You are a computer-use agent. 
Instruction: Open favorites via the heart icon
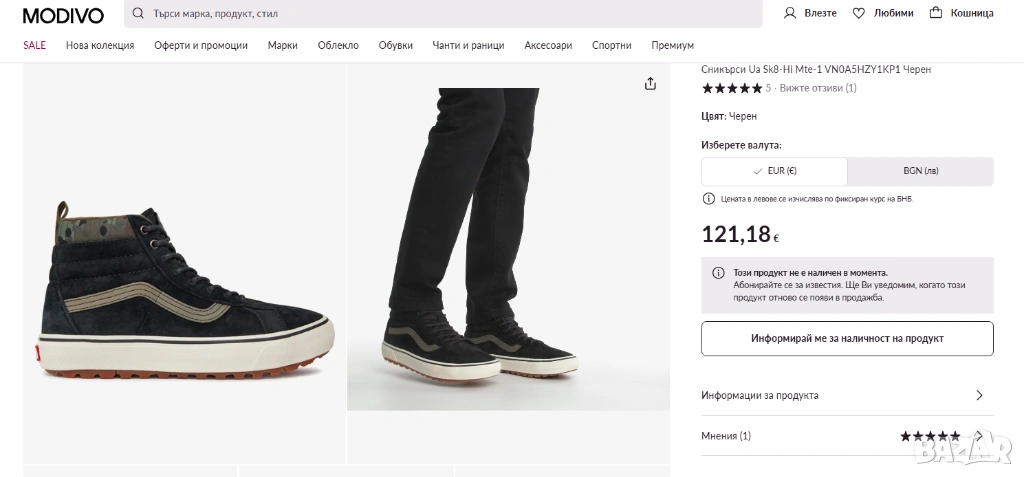coord(858,13)
